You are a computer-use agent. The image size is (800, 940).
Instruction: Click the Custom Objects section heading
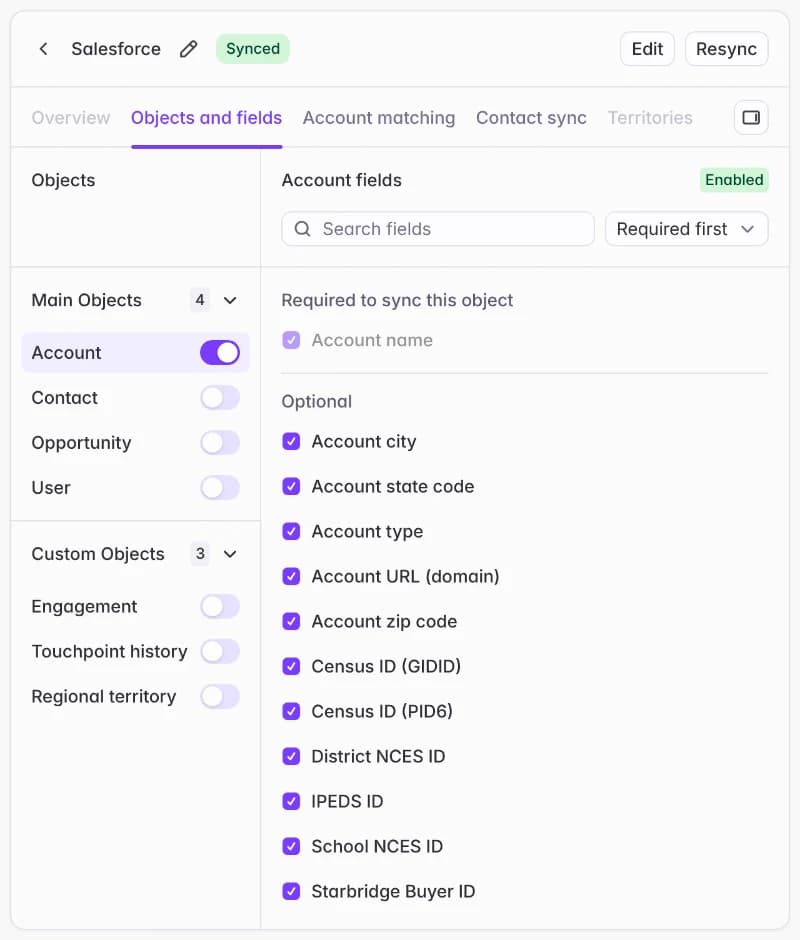(x=98, y=554)
